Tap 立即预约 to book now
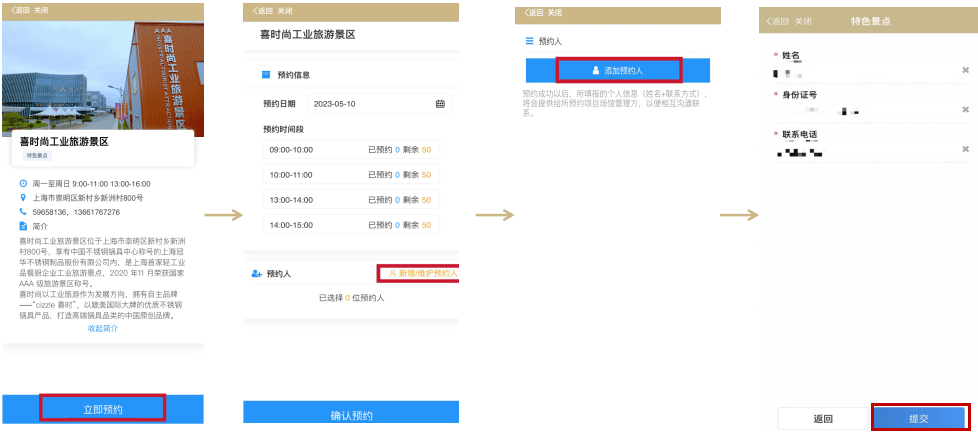The image size is (978, 434). pos(102,409)
